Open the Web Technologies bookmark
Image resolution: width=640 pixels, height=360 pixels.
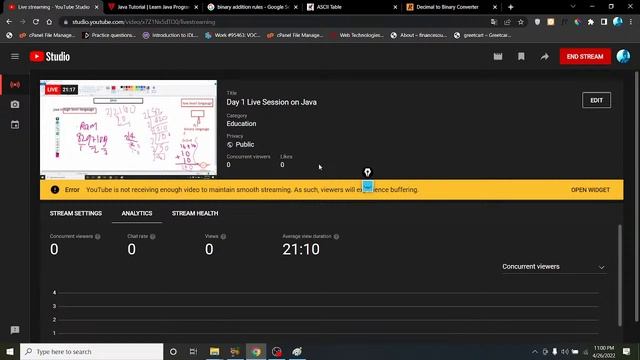pyautogui.click(x=357, y=35)
